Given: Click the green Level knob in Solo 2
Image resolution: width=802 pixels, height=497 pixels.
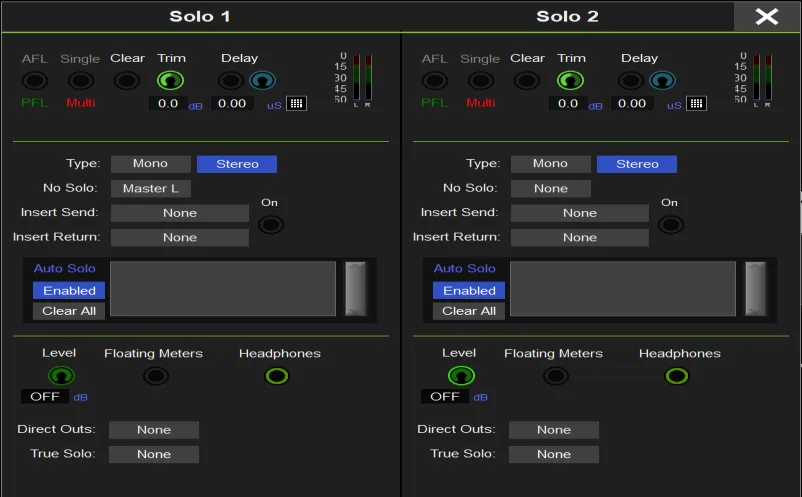Looking at the screenshot, I should click(461, 376).
